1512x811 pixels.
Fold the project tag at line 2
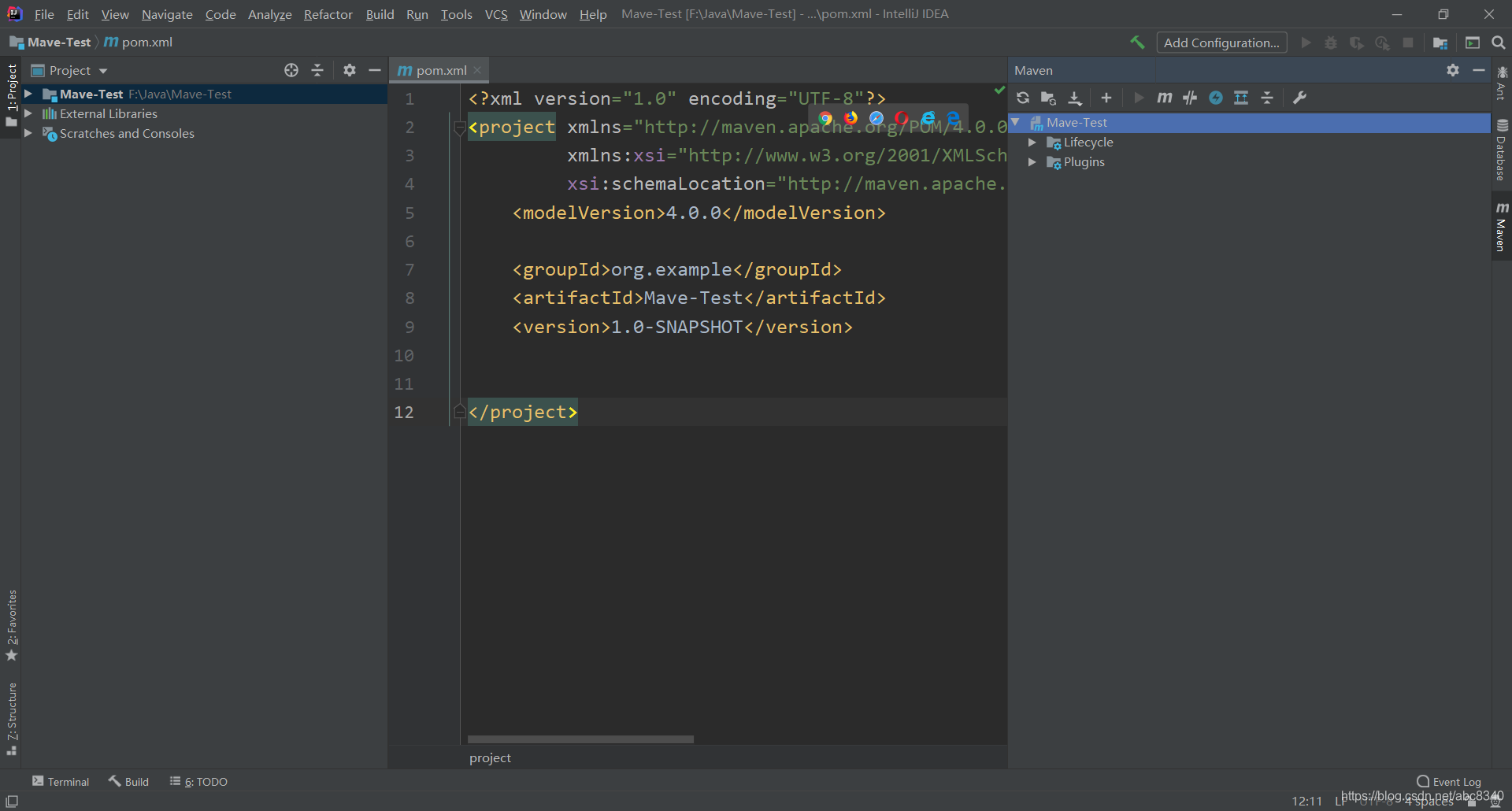pyautogui.click(x=460, y=128)
